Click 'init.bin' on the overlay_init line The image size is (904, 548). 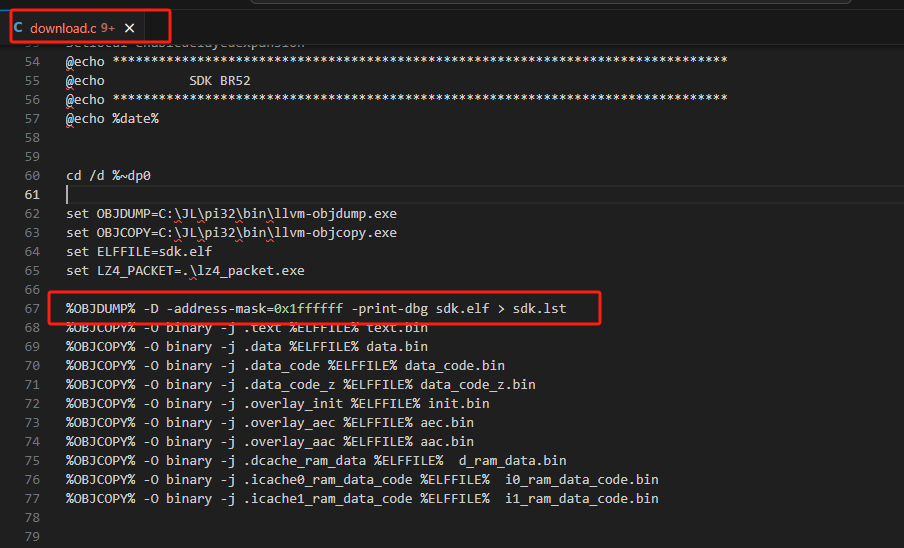point(459,404)
